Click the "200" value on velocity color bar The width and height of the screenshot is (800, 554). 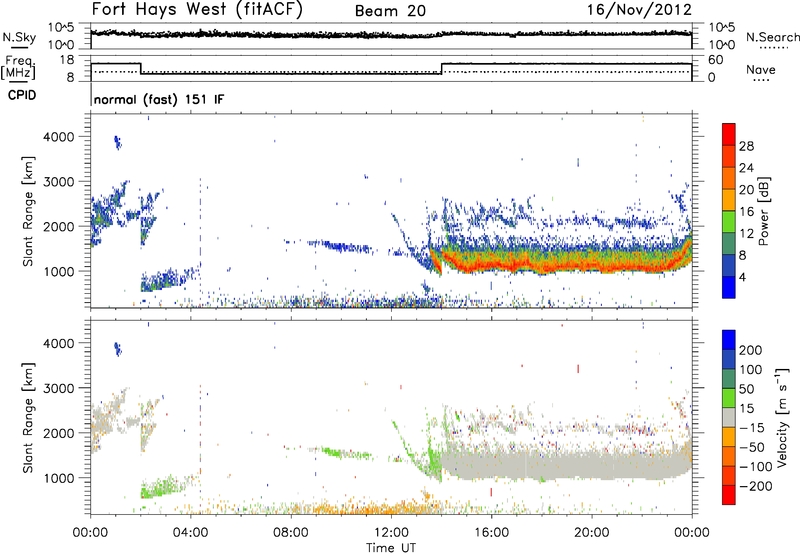pos(751,350)
